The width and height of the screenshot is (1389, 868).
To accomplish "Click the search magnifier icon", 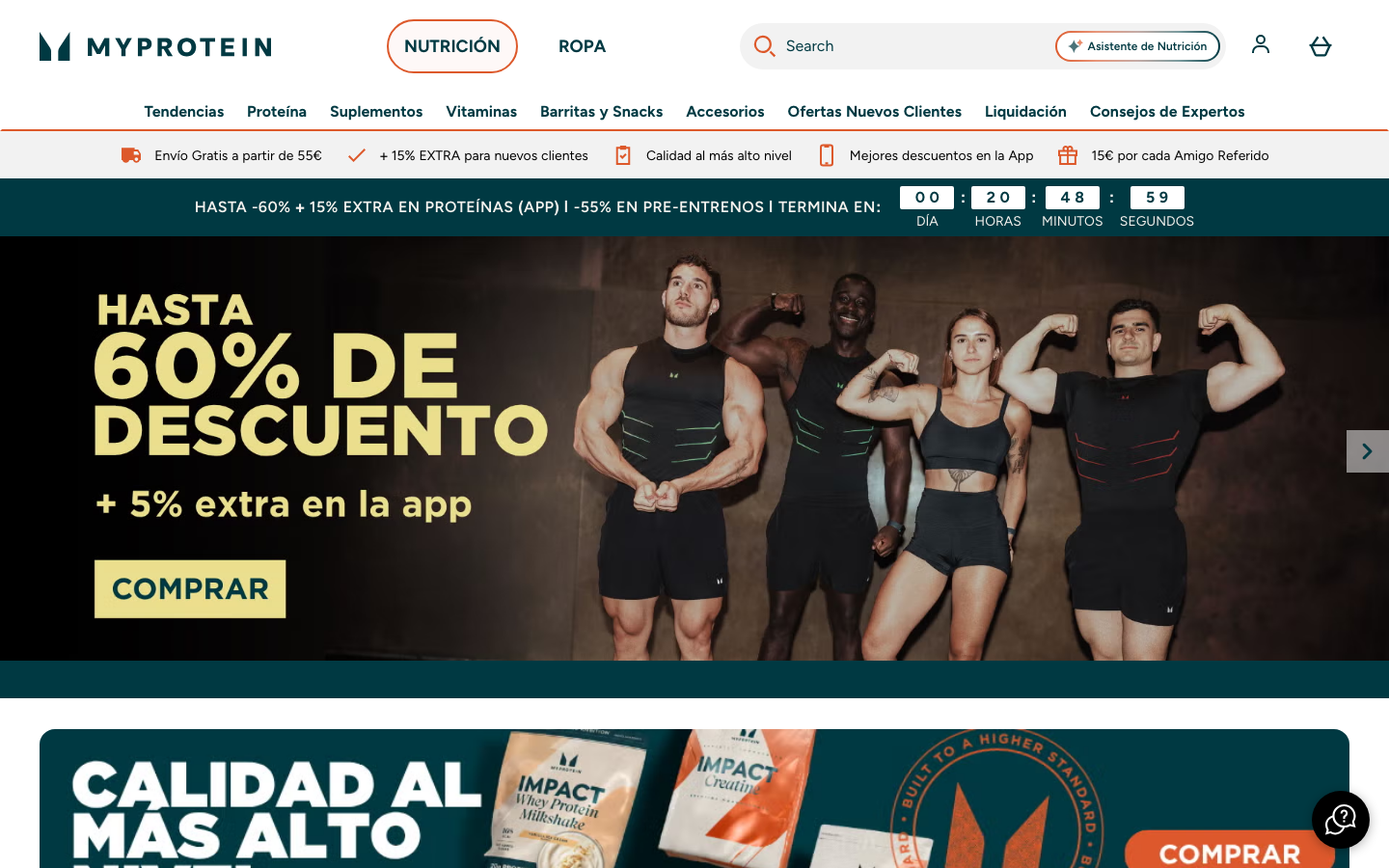I will click(764, 46).
